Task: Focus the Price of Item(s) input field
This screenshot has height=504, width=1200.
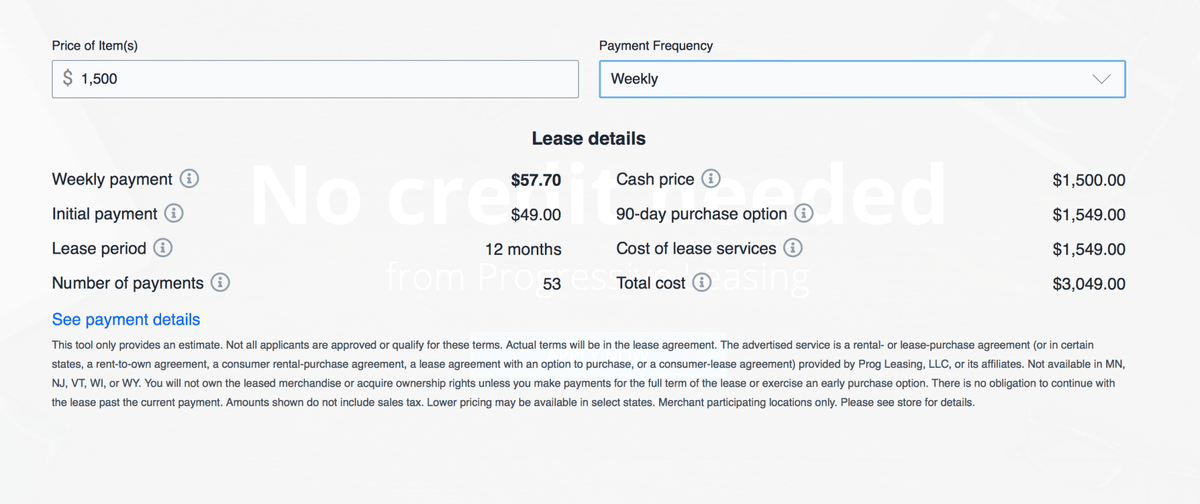Action: [x=315, y=79]
